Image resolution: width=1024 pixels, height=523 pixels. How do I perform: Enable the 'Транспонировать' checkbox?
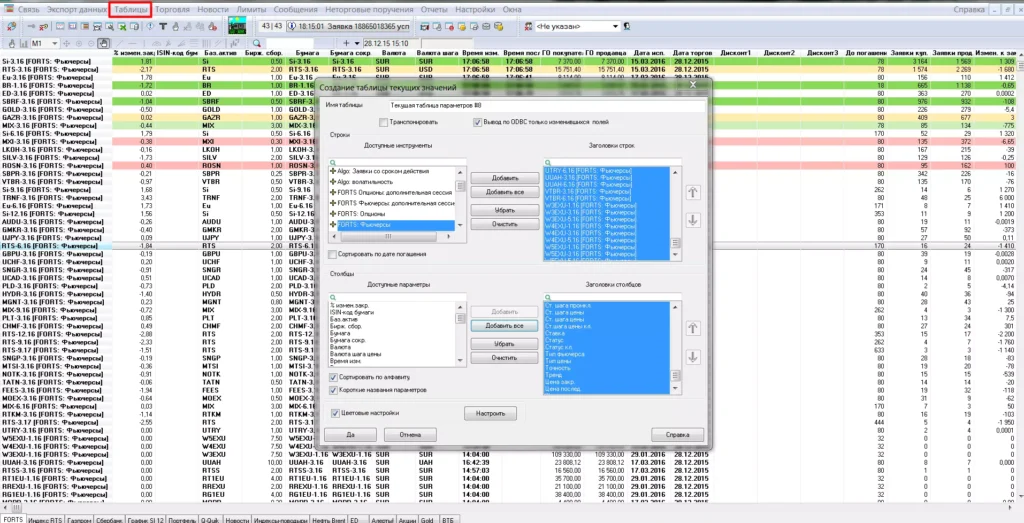coord(384,122)
